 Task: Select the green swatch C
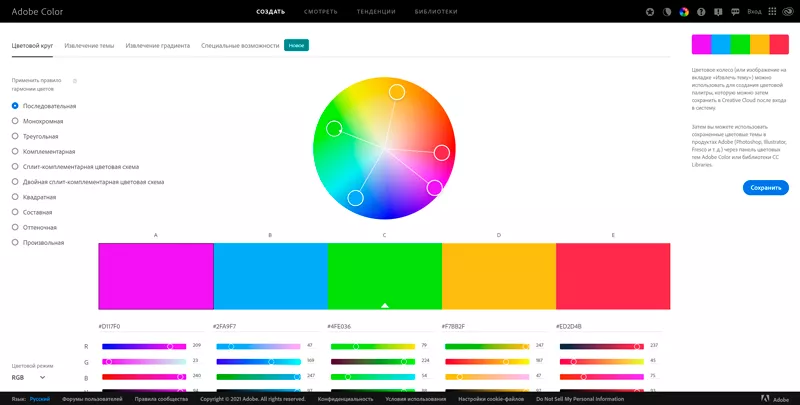(385, 276)
